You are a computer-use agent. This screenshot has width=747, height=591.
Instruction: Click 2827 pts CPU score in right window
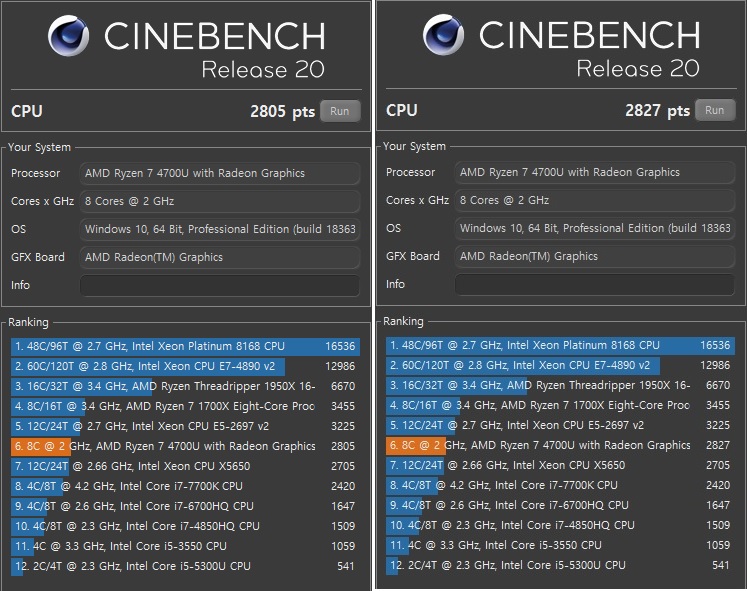pos(657,110)
